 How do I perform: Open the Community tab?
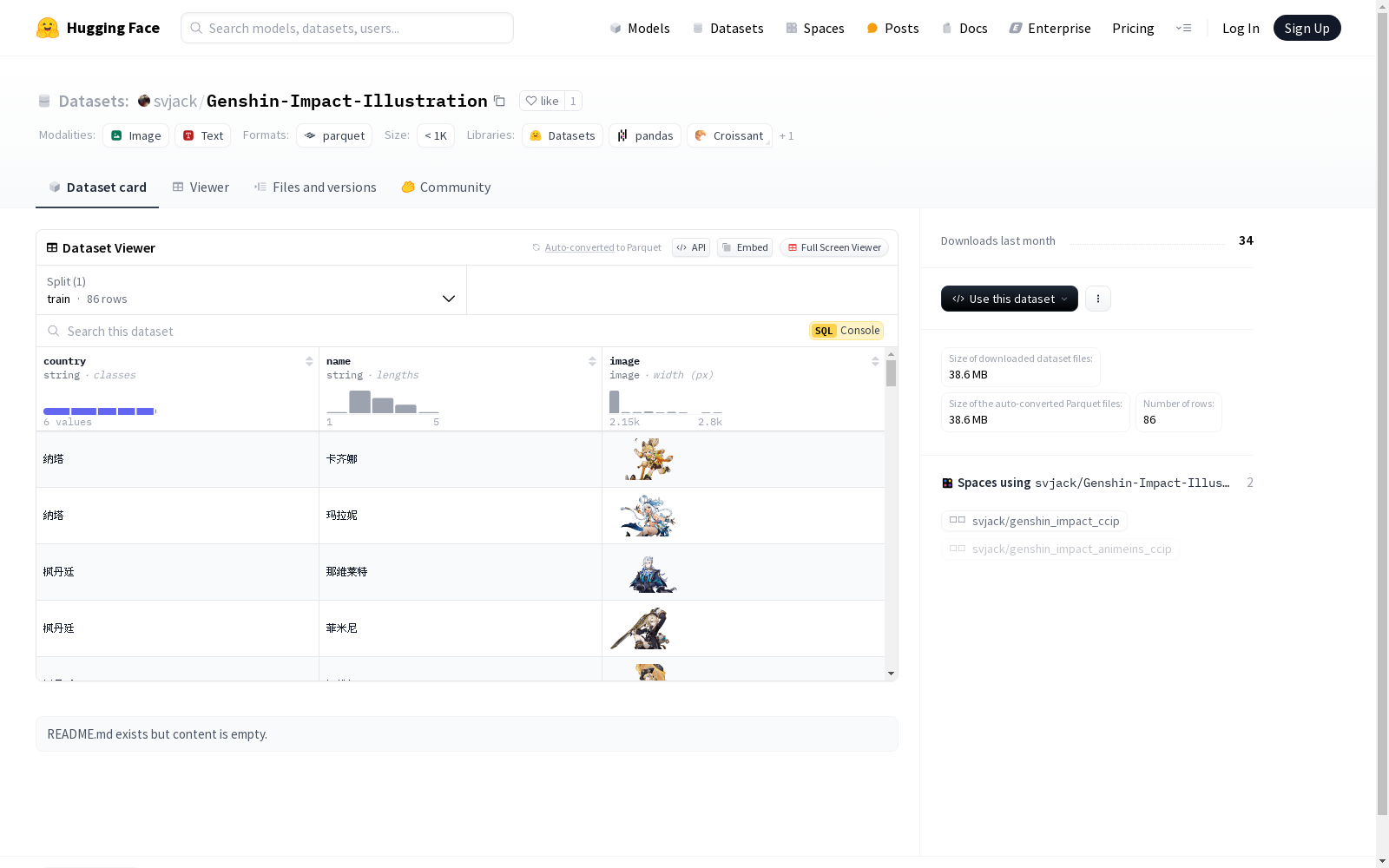[x=446, y=187]
